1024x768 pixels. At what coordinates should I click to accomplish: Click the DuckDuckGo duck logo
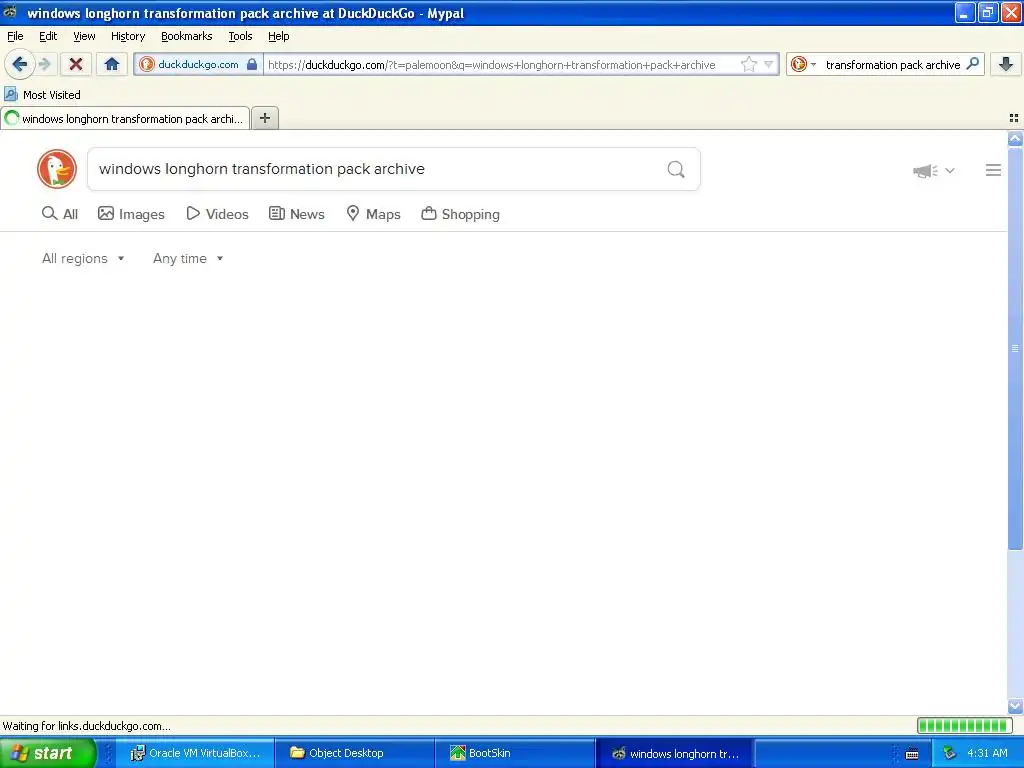[x=57, y=169]
